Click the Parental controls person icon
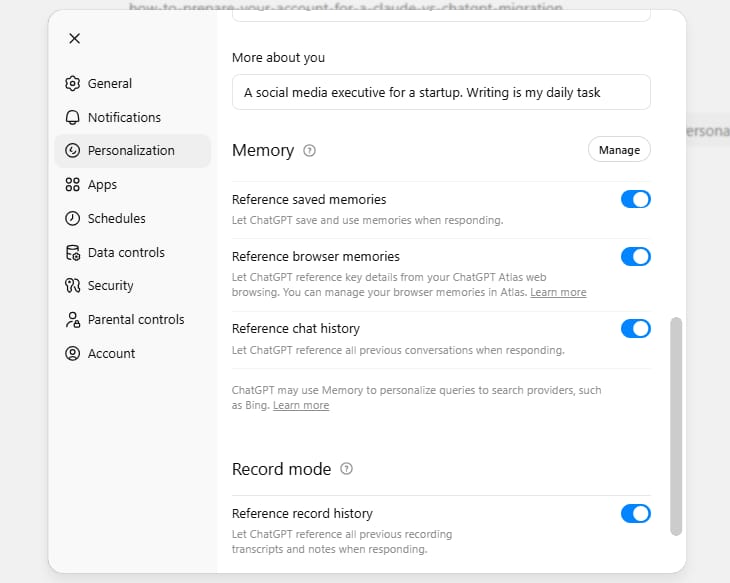The image size is (730, 583). click(x=73, y=319)
